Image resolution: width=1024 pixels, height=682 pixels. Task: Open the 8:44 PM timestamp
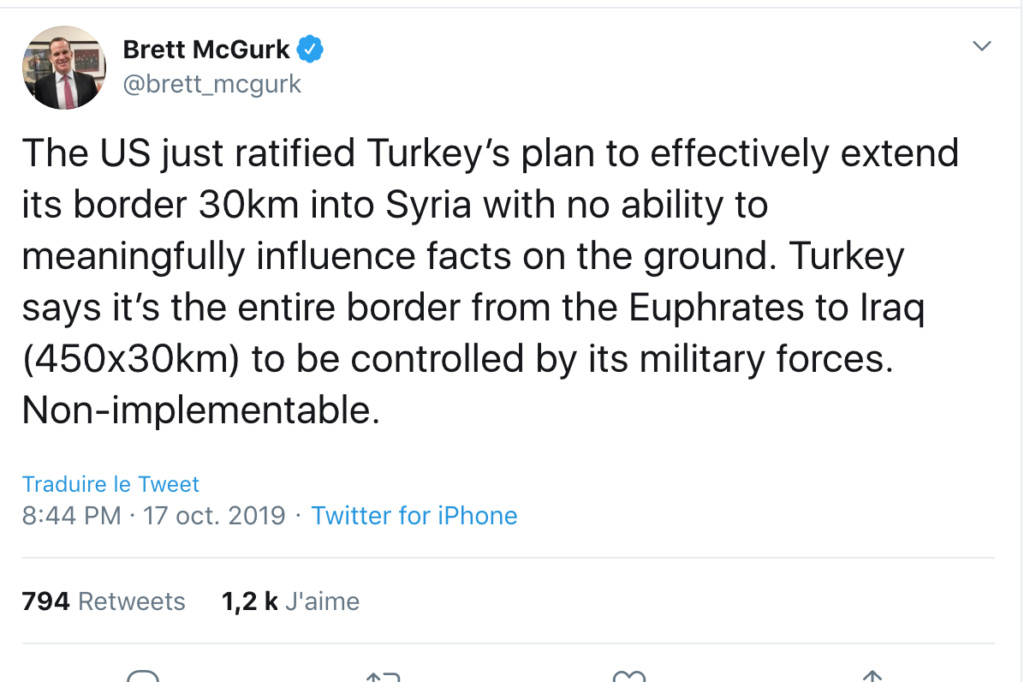click(x=72, y=515)
